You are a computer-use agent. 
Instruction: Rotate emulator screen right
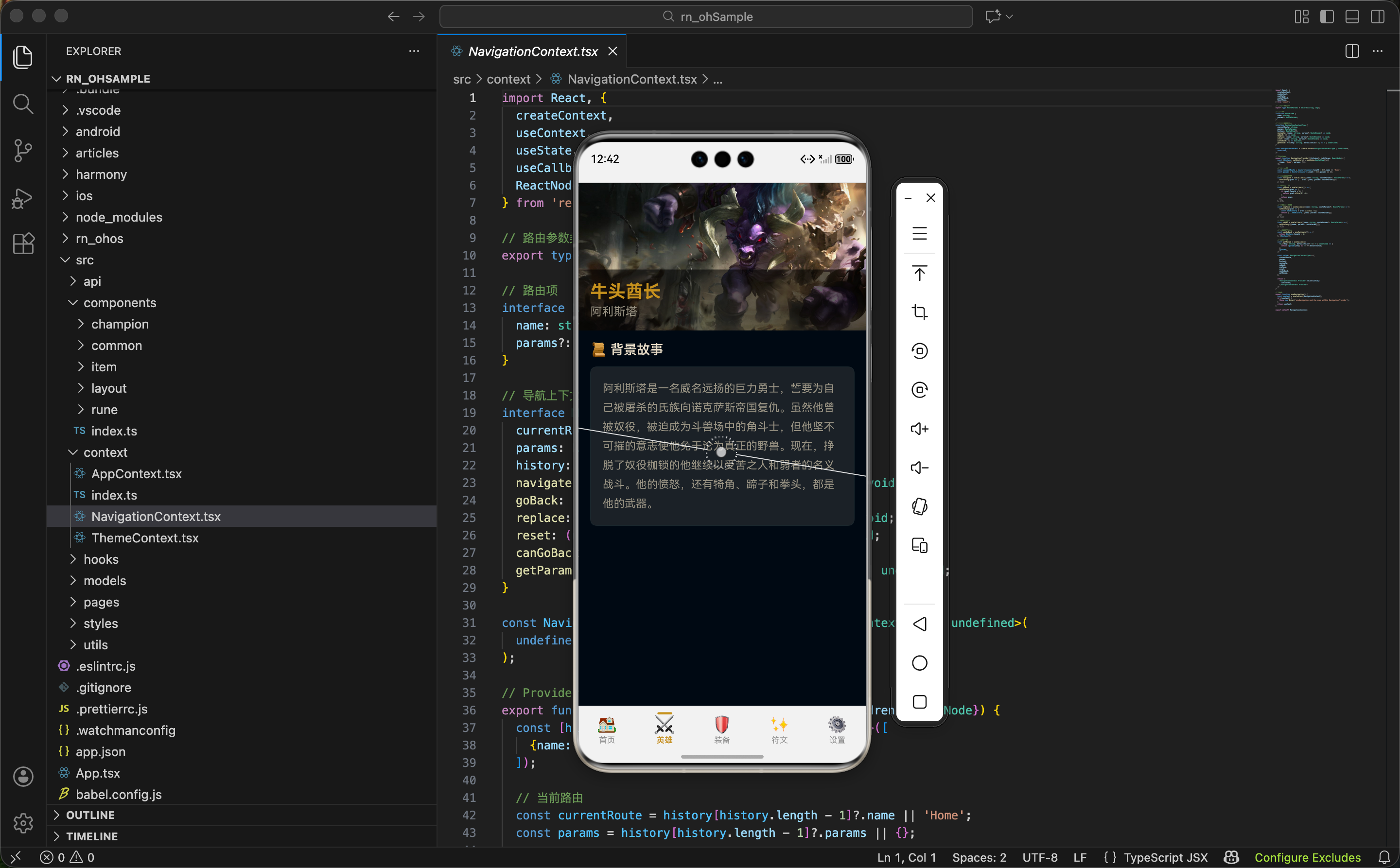[x=919, y=390]
